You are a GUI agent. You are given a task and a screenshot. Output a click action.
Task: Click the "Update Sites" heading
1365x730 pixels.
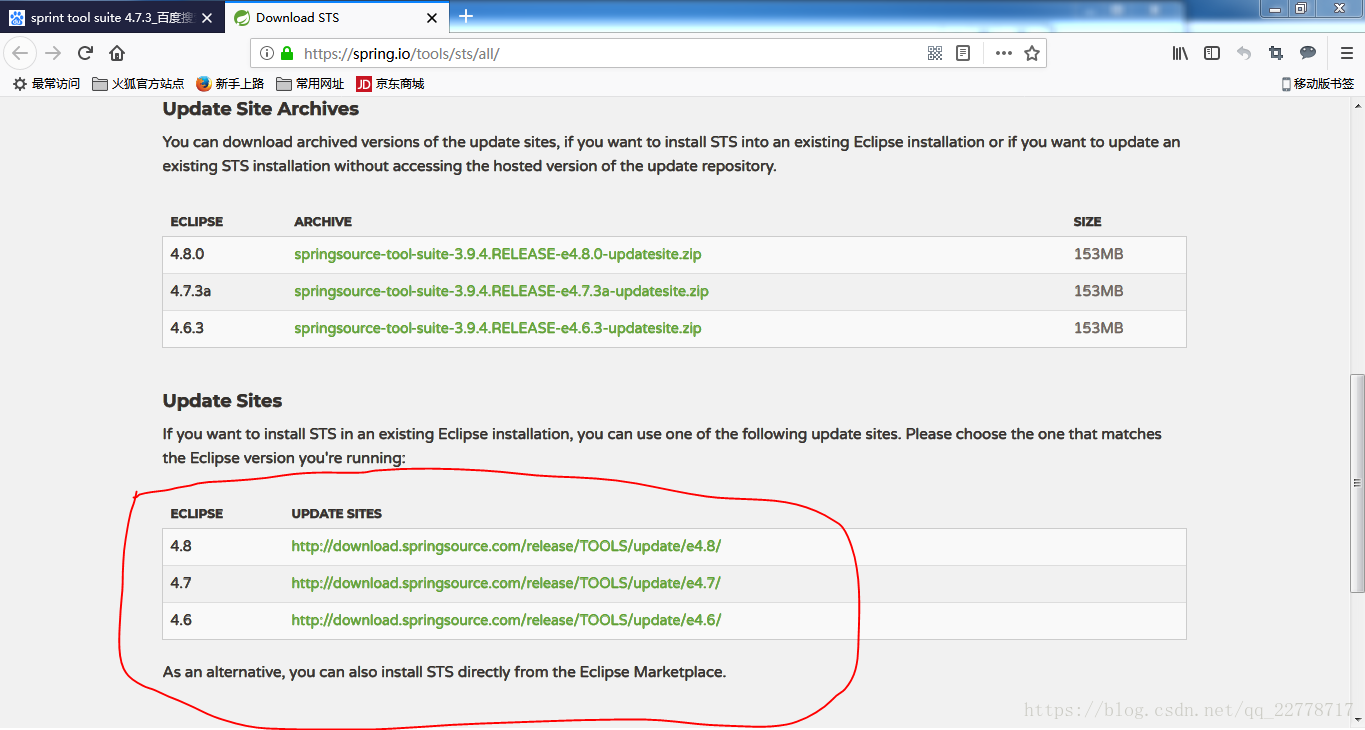click(x=223, y=401)
